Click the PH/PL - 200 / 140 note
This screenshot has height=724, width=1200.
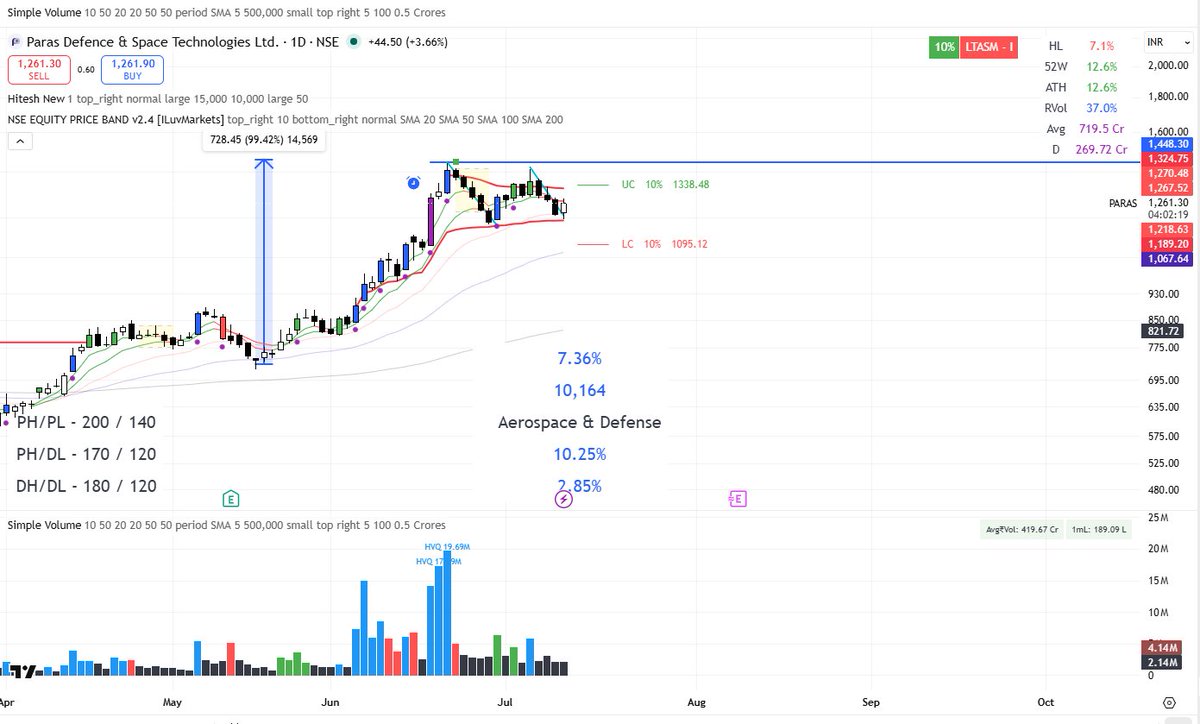click(86, 422)
